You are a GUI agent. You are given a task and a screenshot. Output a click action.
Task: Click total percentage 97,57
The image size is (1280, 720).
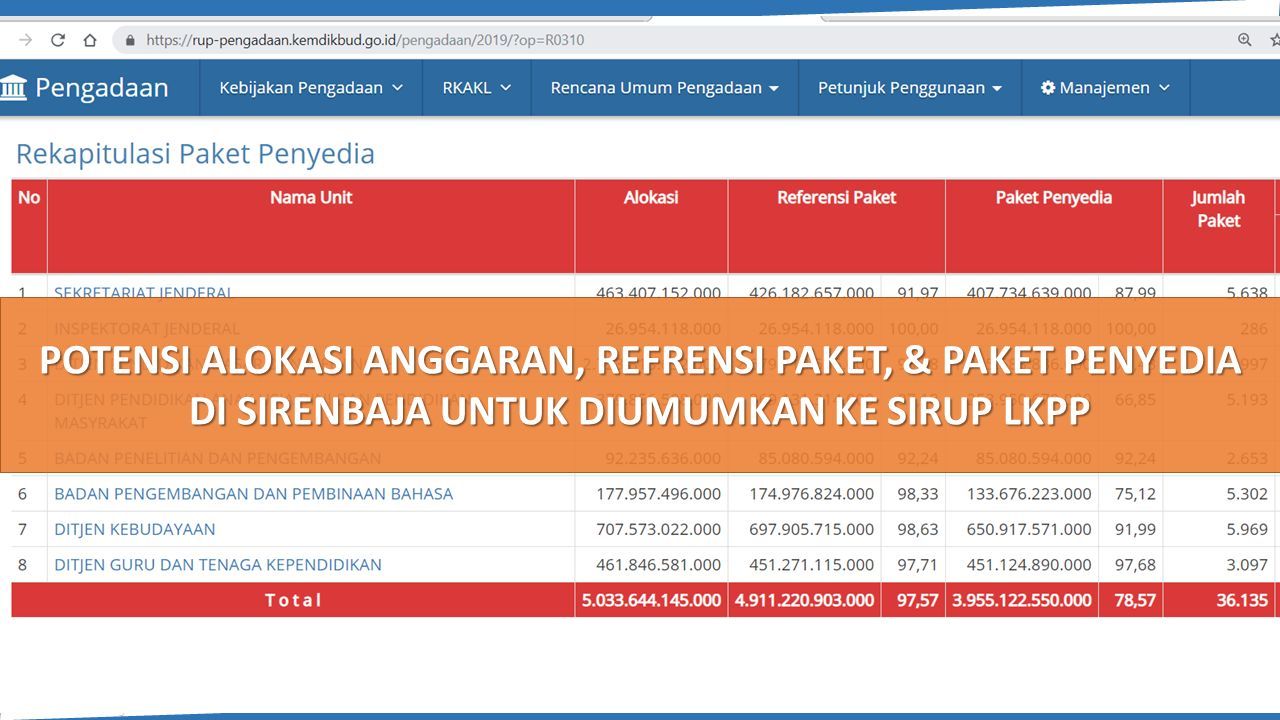point(917,600)
